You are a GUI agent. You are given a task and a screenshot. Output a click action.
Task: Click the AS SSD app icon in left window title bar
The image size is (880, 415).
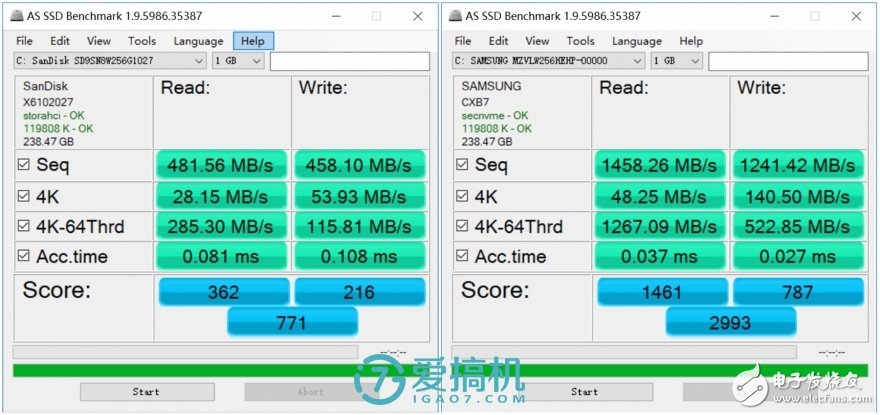(x=17, y=16)
